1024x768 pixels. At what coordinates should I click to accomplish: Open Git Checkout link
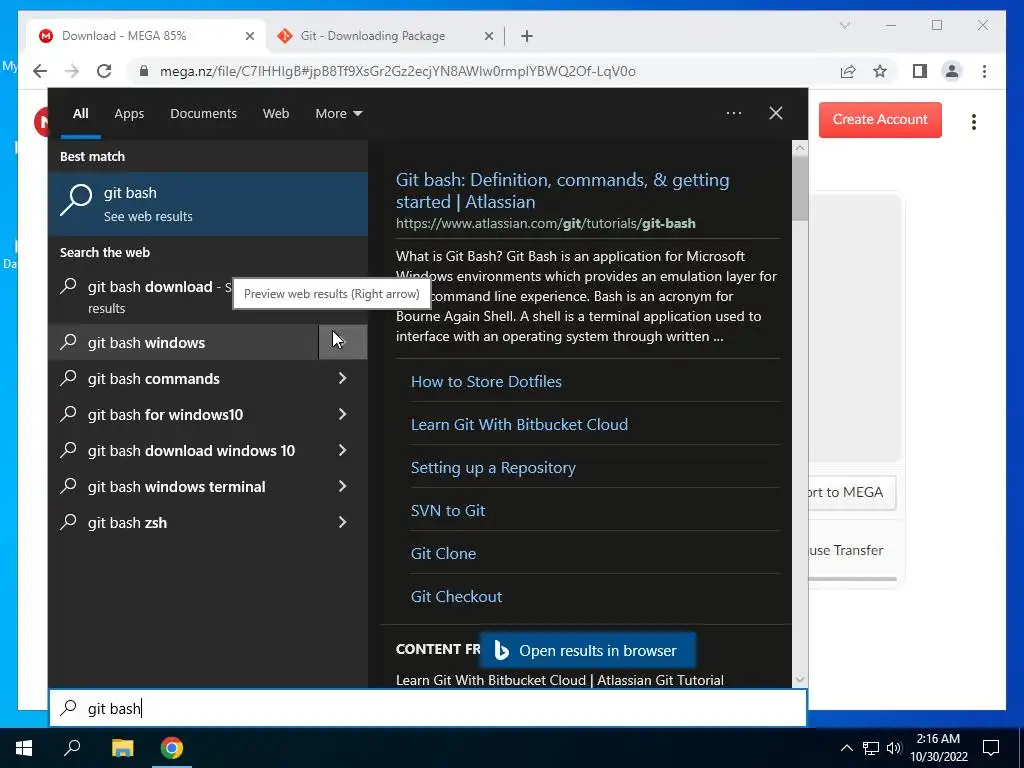[456, 596]
